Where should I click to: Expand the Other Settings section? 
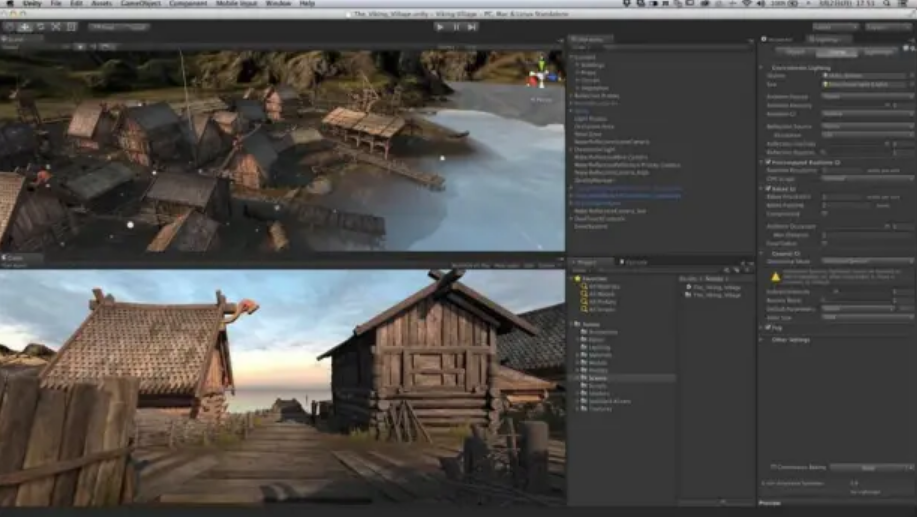click(x=762, y=339)
